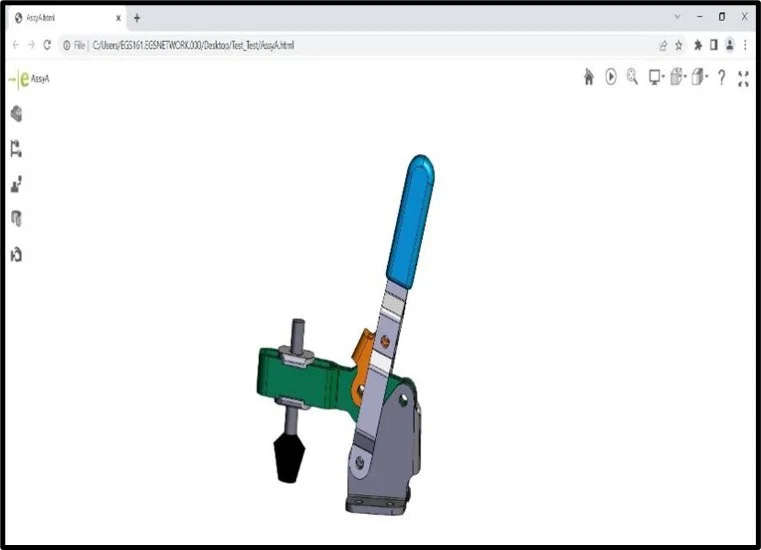Click the AssyA title label beside logo

(x=40, y=79)
